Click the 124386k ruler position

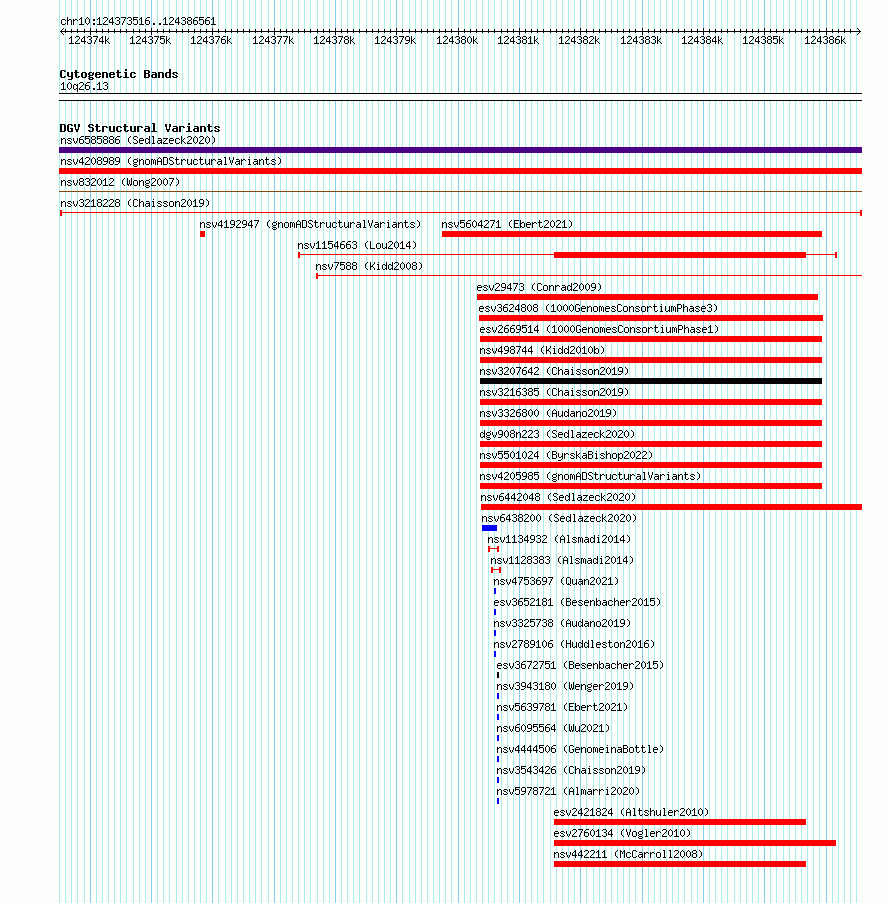click(825, 41)
